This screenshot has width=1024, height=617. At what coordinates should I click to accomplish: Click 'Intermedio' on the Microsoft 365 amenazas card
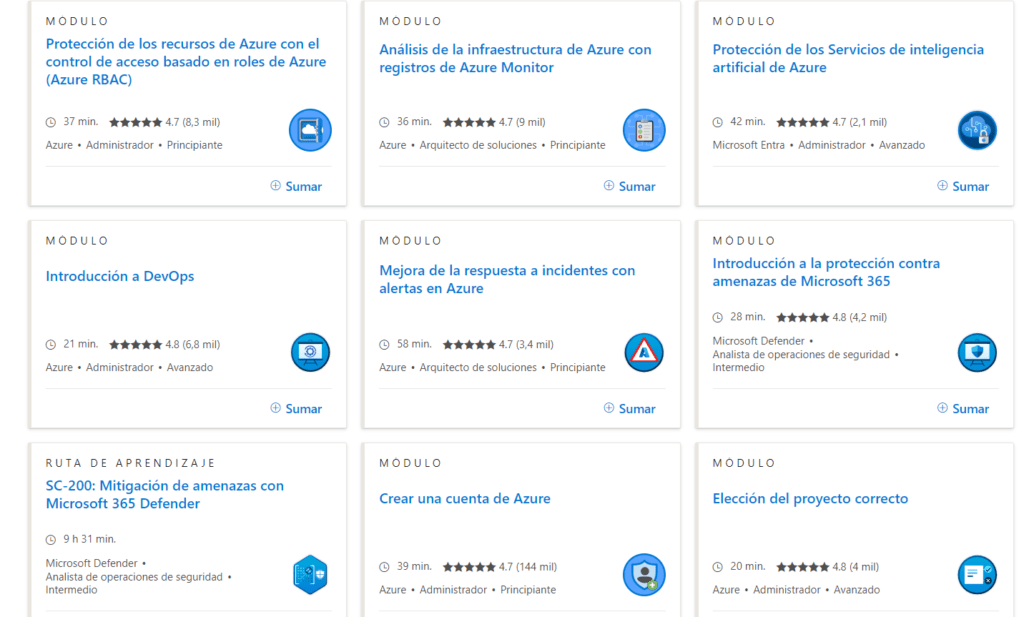click(738, 368)
